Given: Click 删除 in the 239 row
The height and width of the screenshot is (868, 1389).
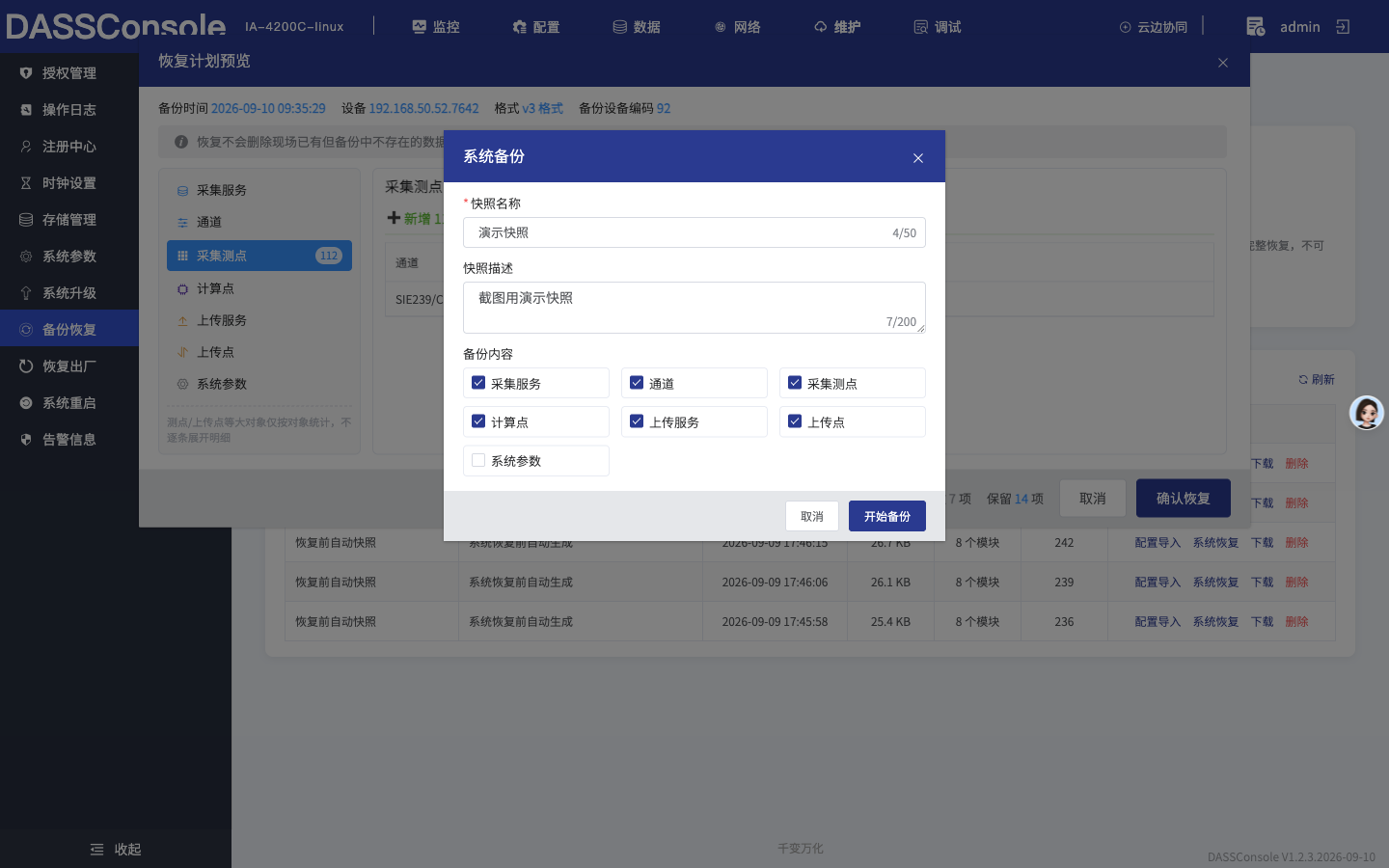Looking at the screenshot, I should (1297, 583).
